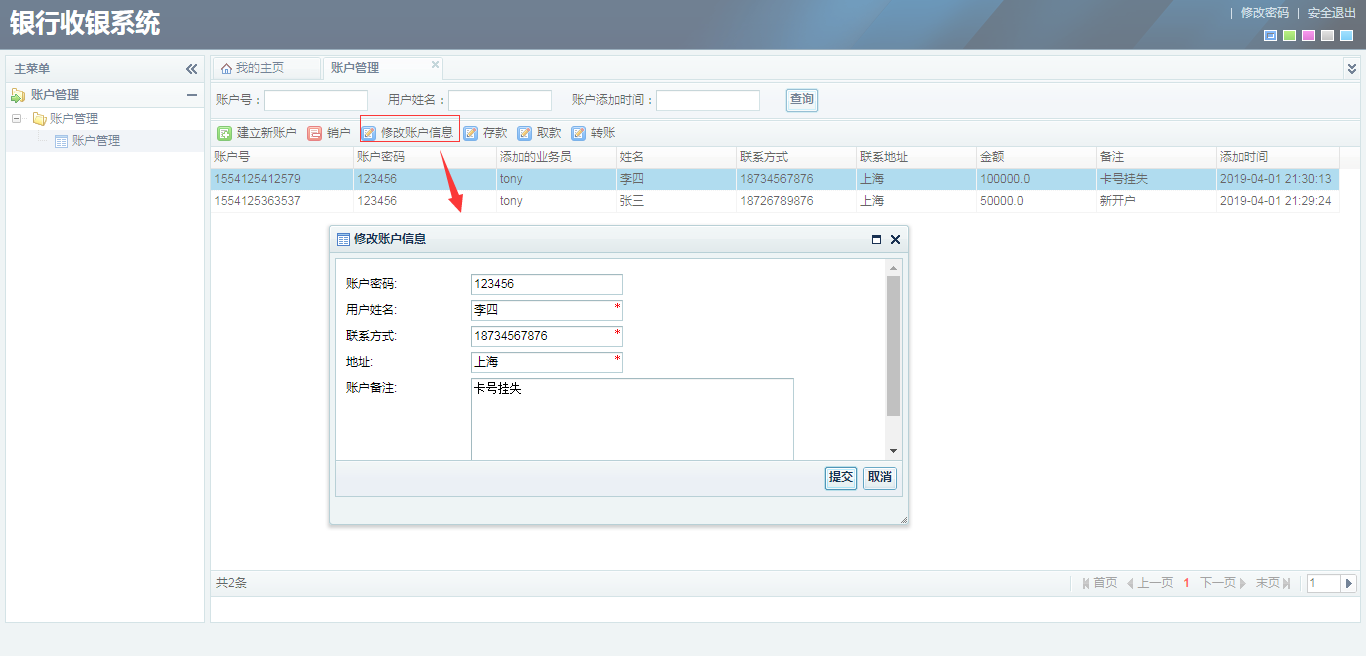Click the 账户号 column header
1366x656 pixels.
click(x=282, y=158)
